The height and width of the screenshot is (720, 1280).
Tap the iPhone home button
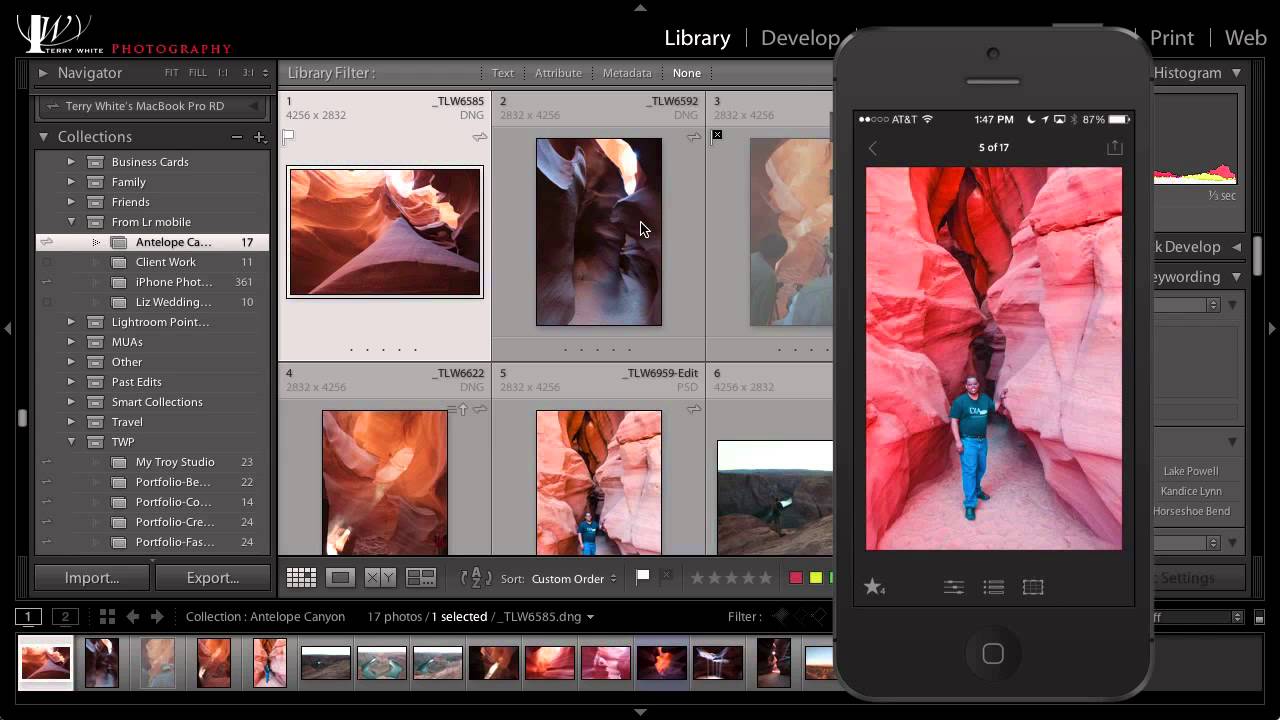pos(993,654)
